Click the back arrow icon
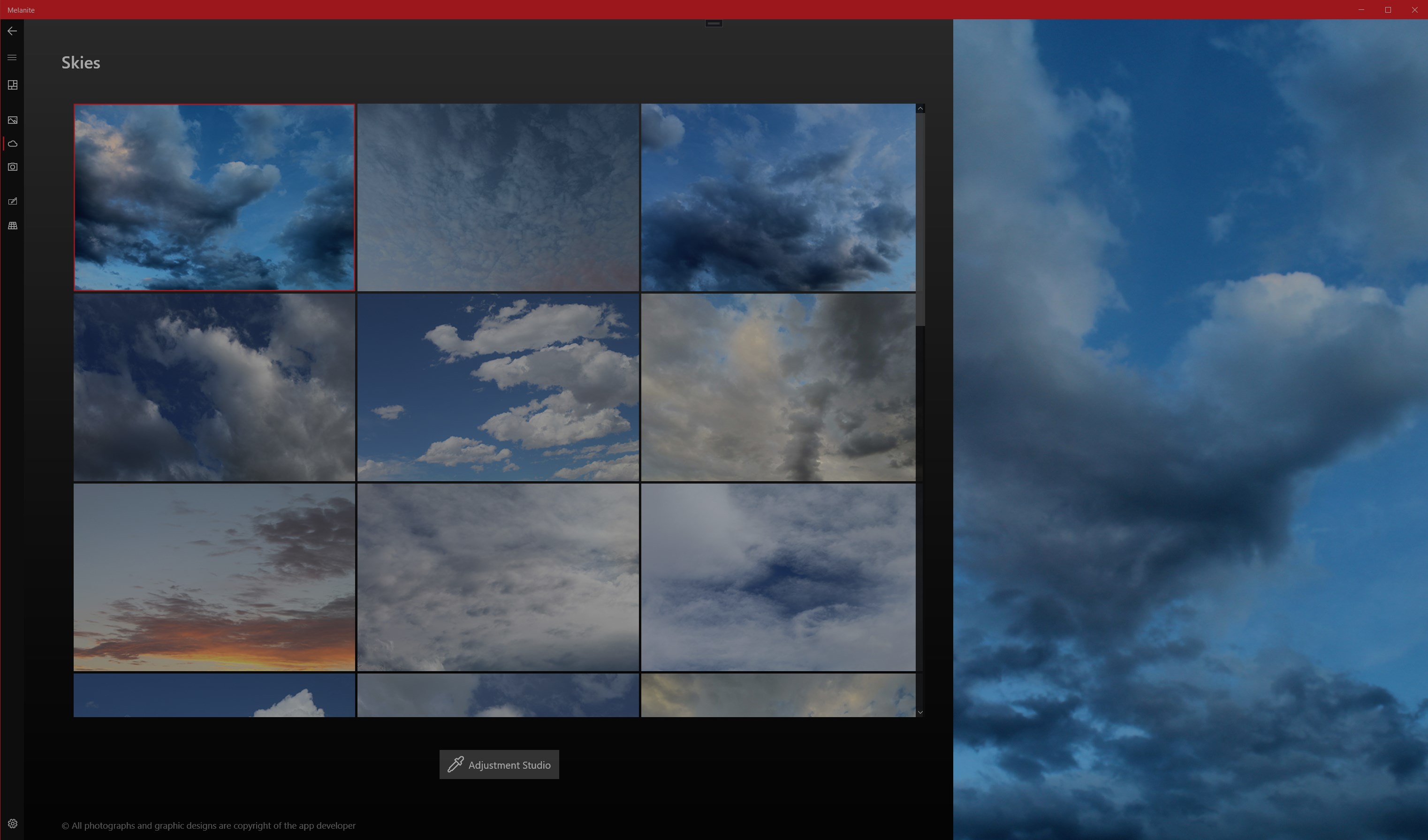 (x=12, y=31)
